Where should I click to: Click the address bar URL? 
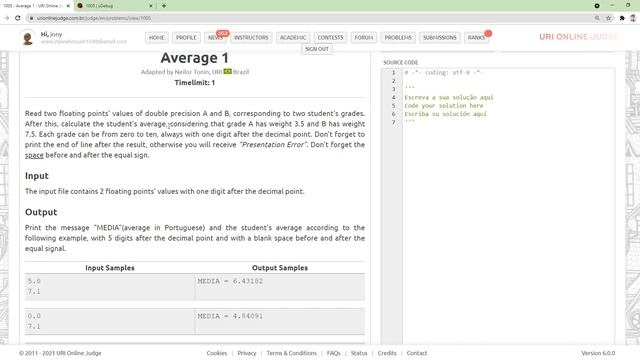coord(94,18)
